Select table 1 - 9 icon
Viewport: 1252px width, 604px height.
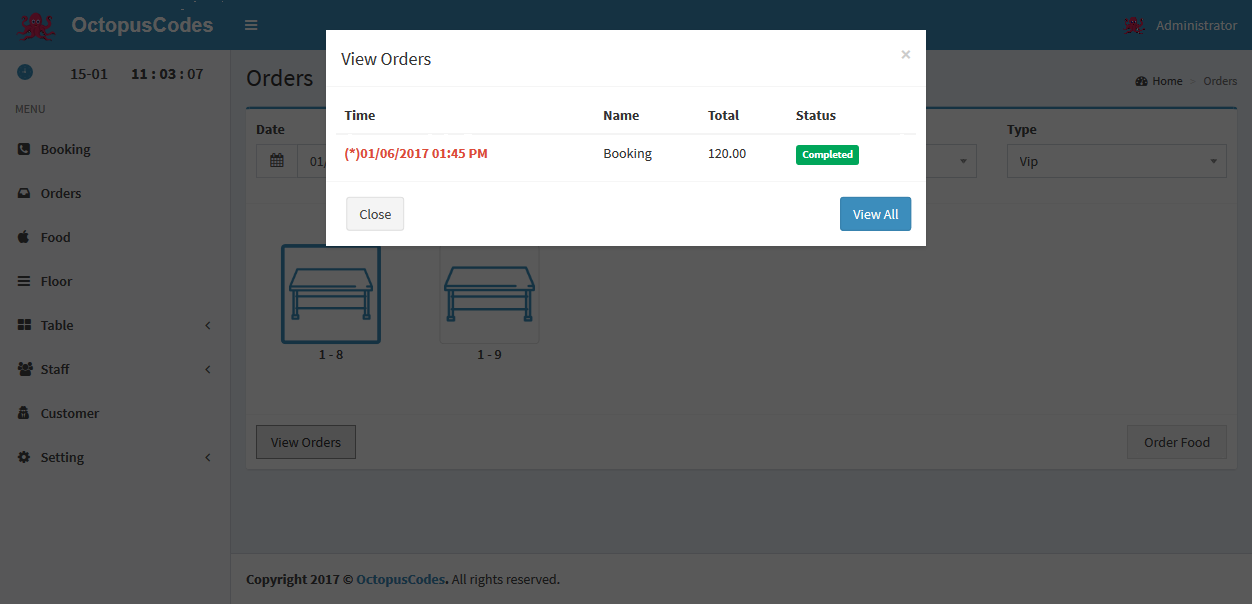pos(489,294)
